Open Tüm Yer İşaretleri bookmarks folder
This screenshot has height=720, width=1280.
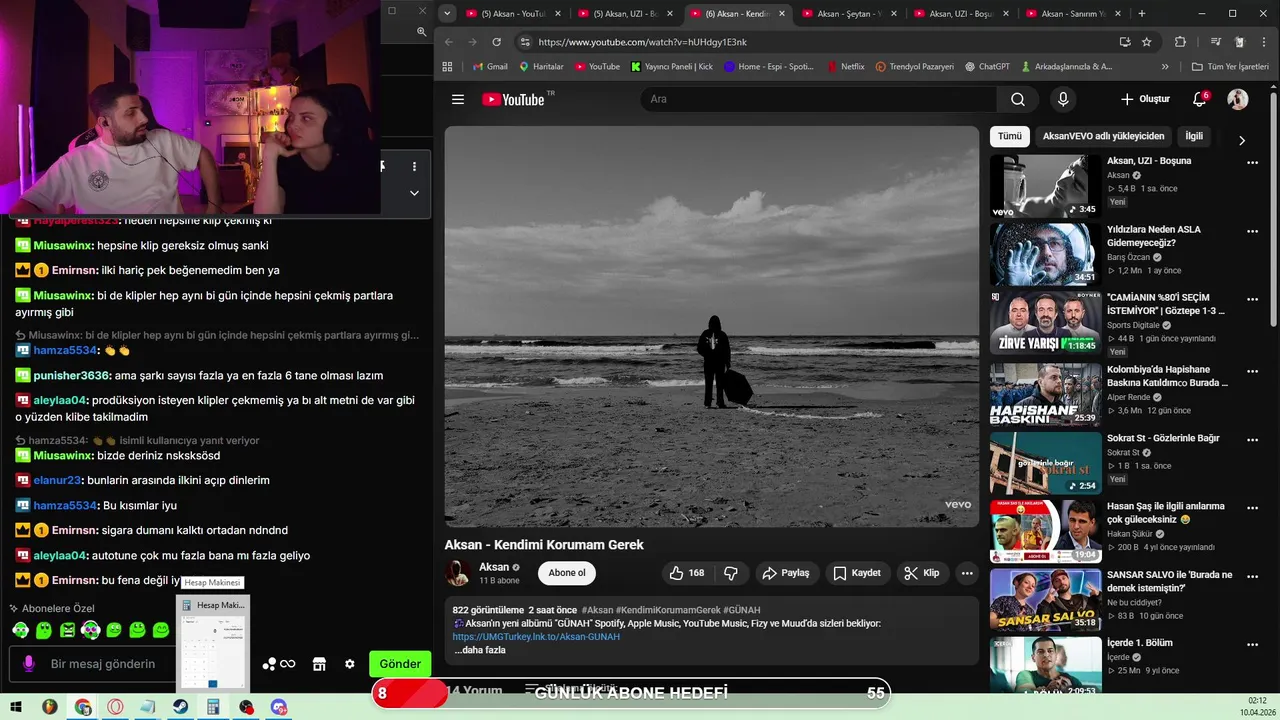[1230, 67]
